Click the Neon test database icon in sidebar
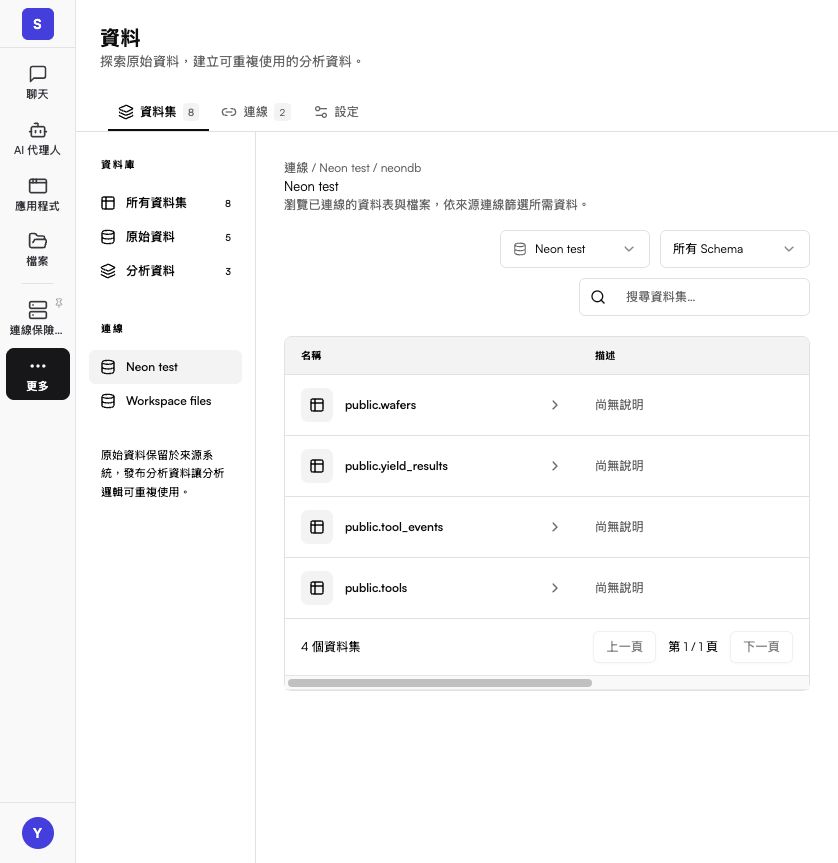 [x=108, y=367]
